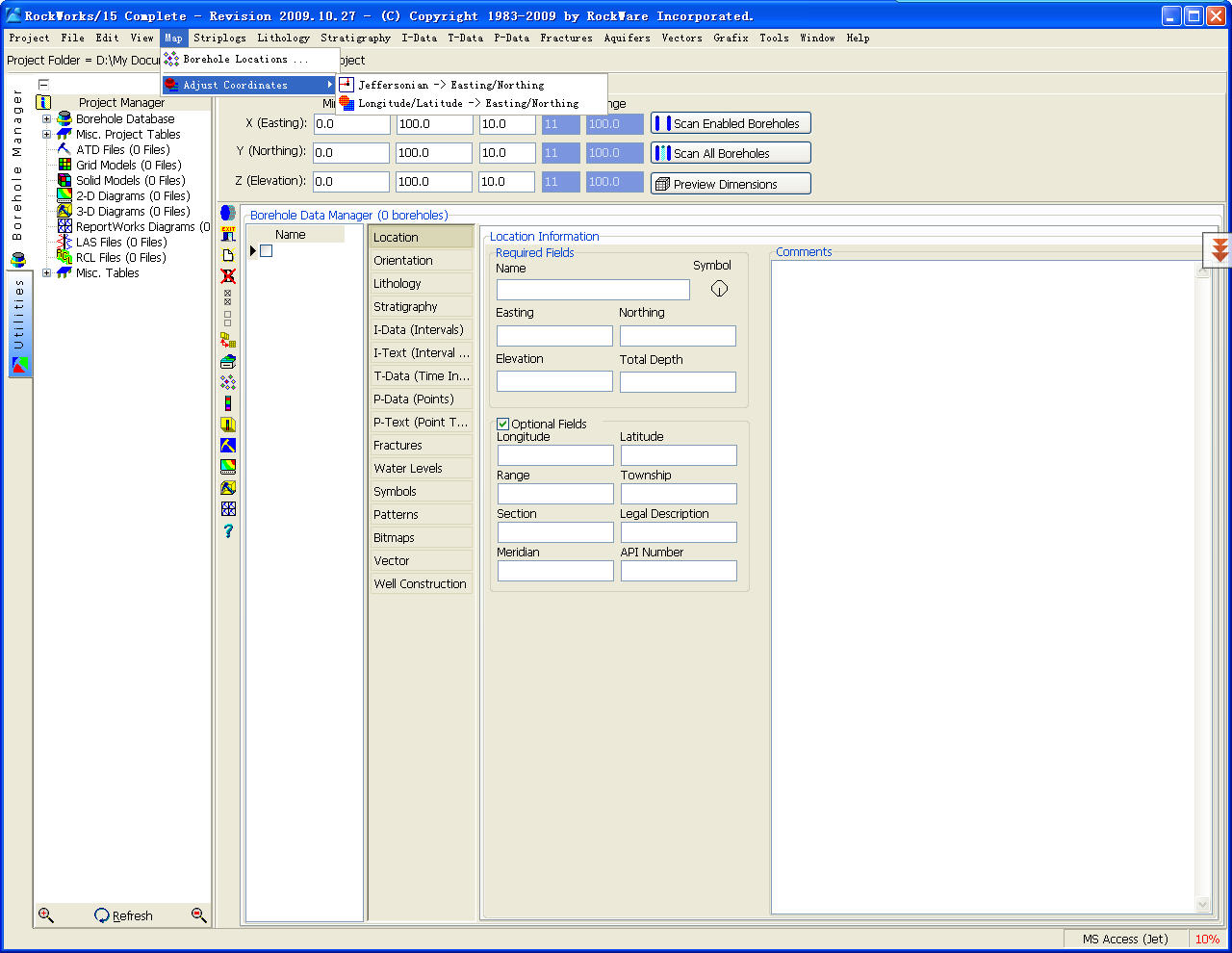Open the Fractures data tab
The width and height of the screenshot is (1232, 953).
point(422,446)
